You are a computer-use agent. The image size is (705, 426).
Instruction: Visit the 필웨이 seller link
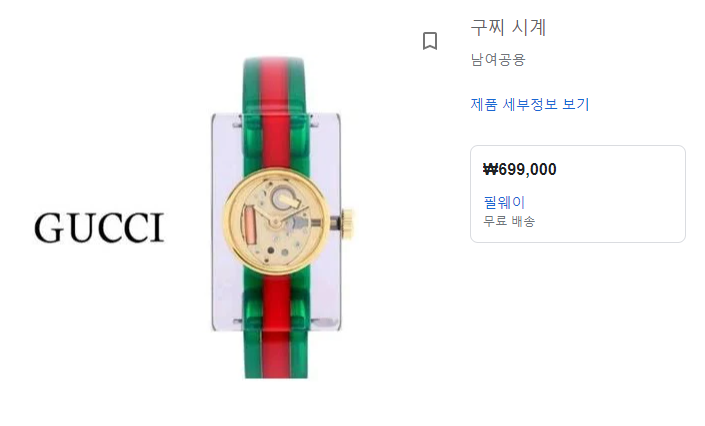click(x=504, y=202)
